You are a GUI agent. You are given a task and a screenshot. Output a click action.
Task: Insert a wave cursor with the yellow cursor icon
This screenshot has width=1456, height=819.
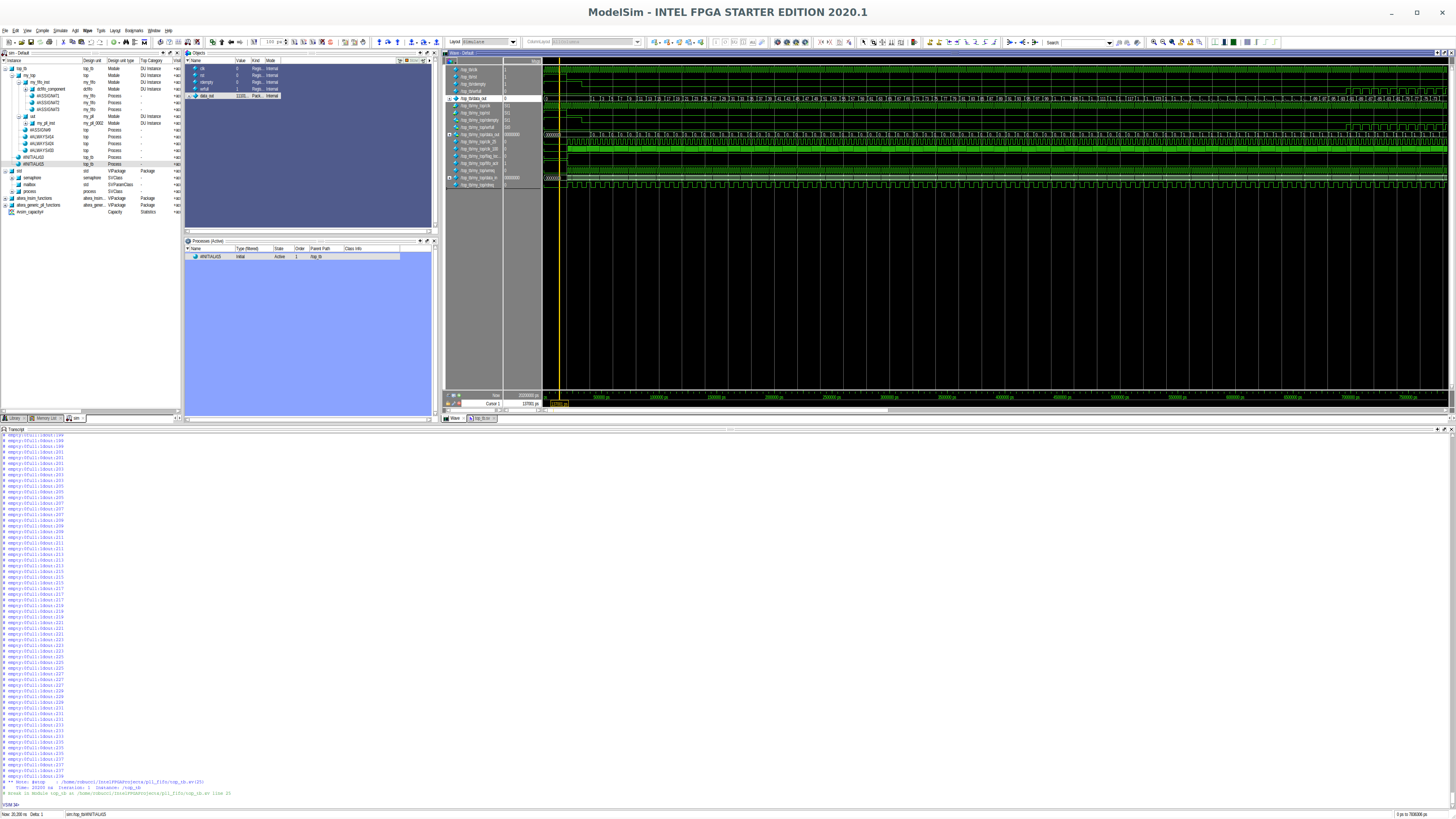(x=930, y=42)
